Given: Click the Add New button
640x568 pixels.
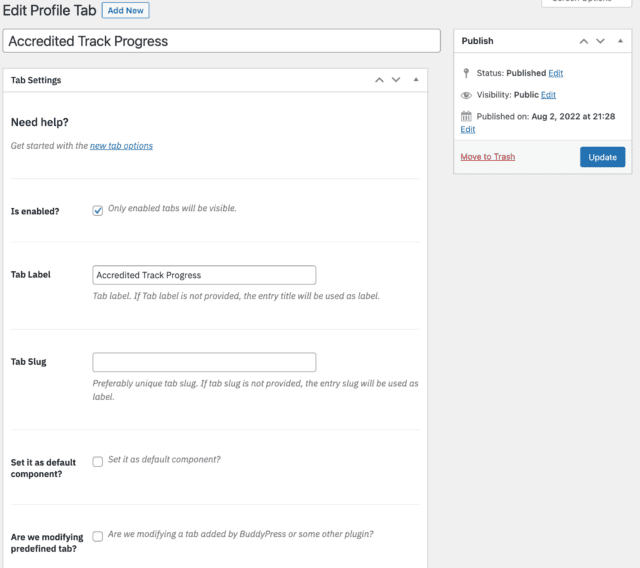Looking at the screenshot, I should pos(125,10).
